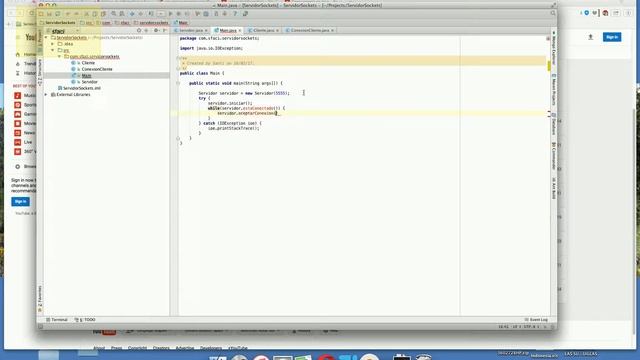Image resolution: width=640 pixels, height=360 pixels.
Task: Click the green Run toolbar icon
Action: [x=170, y=14]
